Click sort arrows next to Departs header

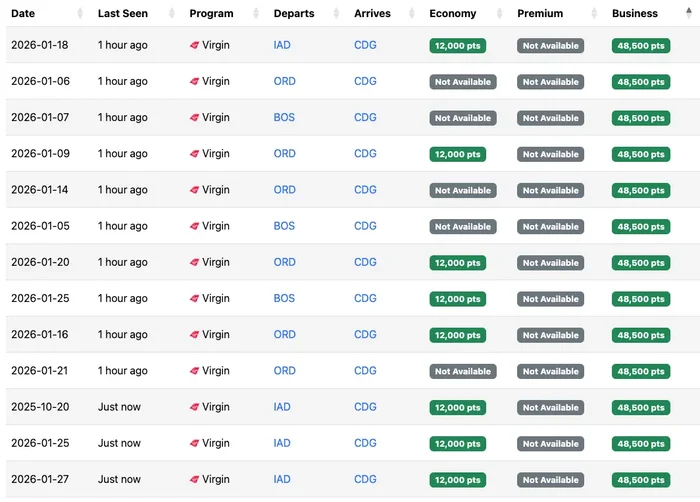click(337, 13)
